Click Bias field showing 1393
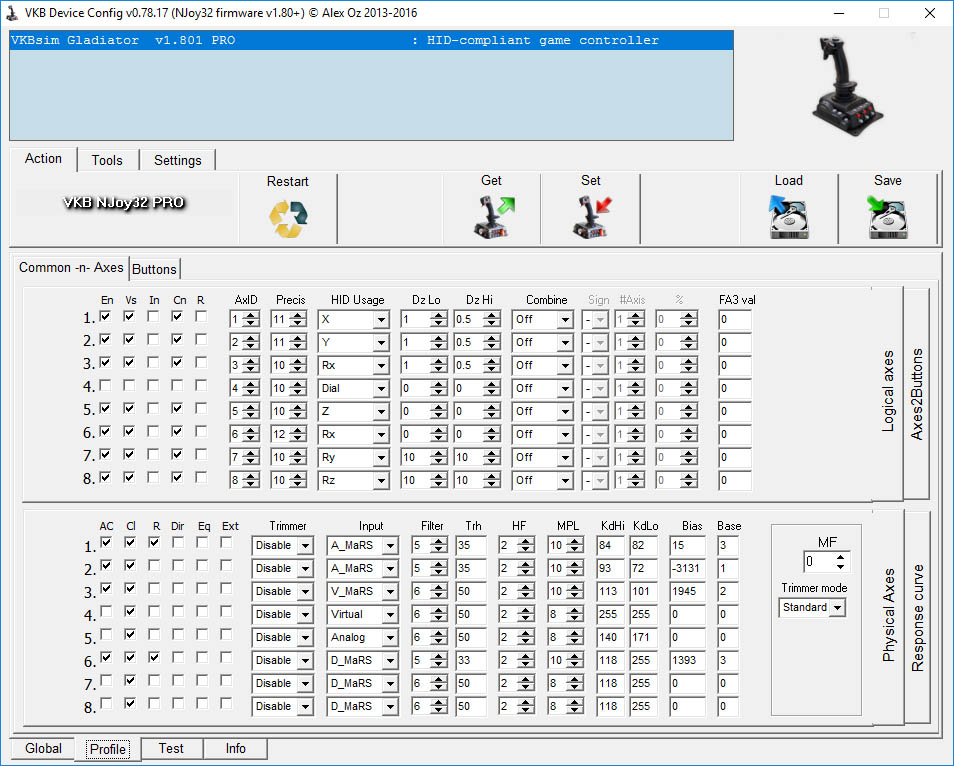Viewport: 954px width, 766px height. point(687,660)
